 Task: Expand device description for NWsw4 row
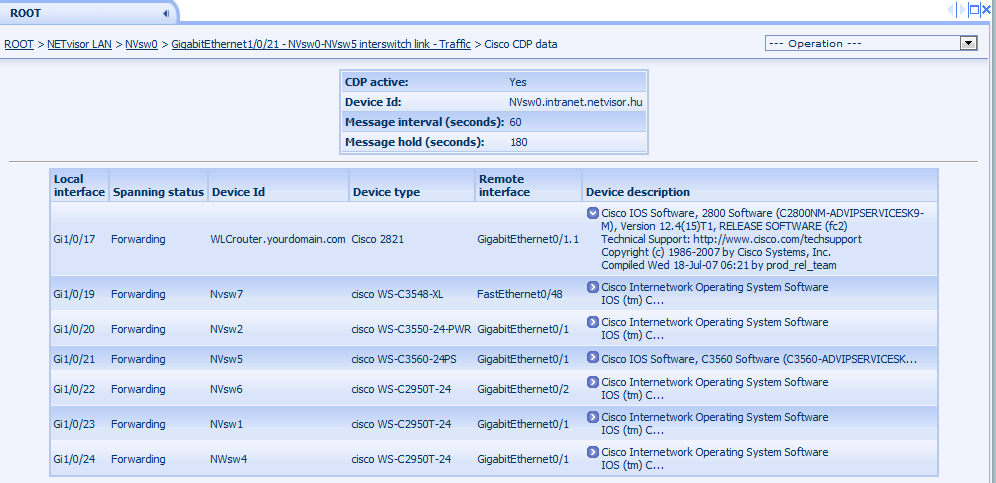[x=593, y=451]
